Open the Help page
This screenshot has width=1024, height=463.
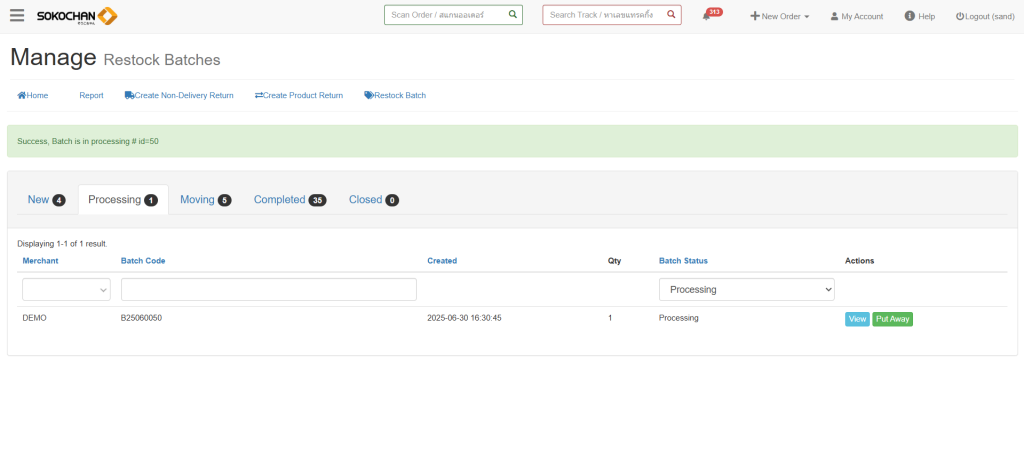919,16
